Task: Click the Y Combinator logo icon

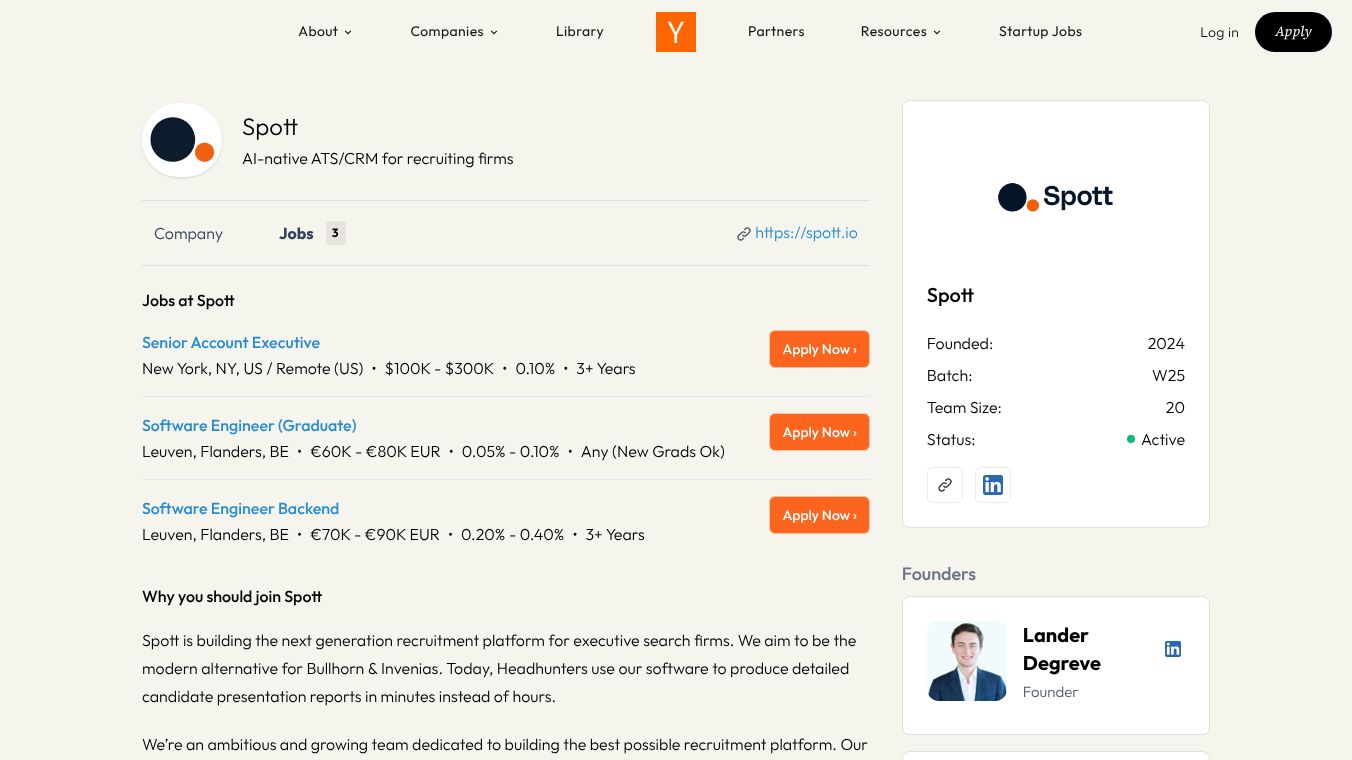Action: tap(675, 32)
